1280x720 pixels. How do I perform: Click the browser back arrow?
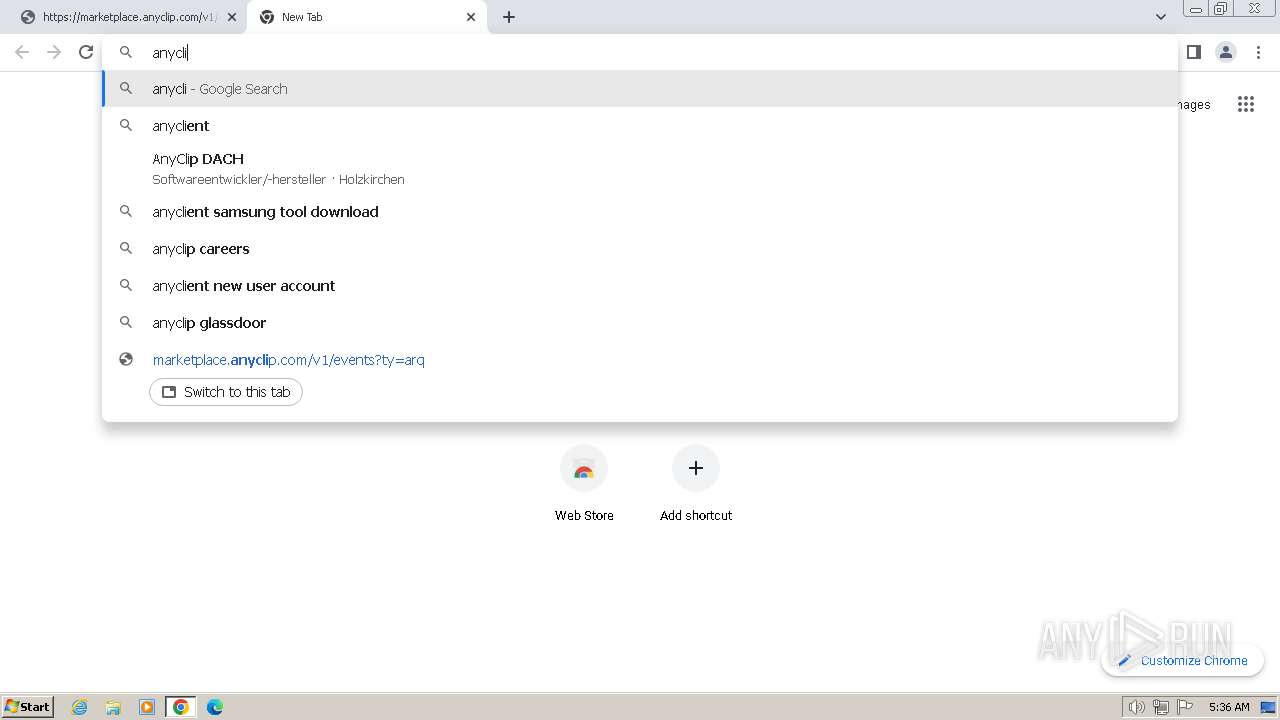pyautogui.click(x=22, y=52)
